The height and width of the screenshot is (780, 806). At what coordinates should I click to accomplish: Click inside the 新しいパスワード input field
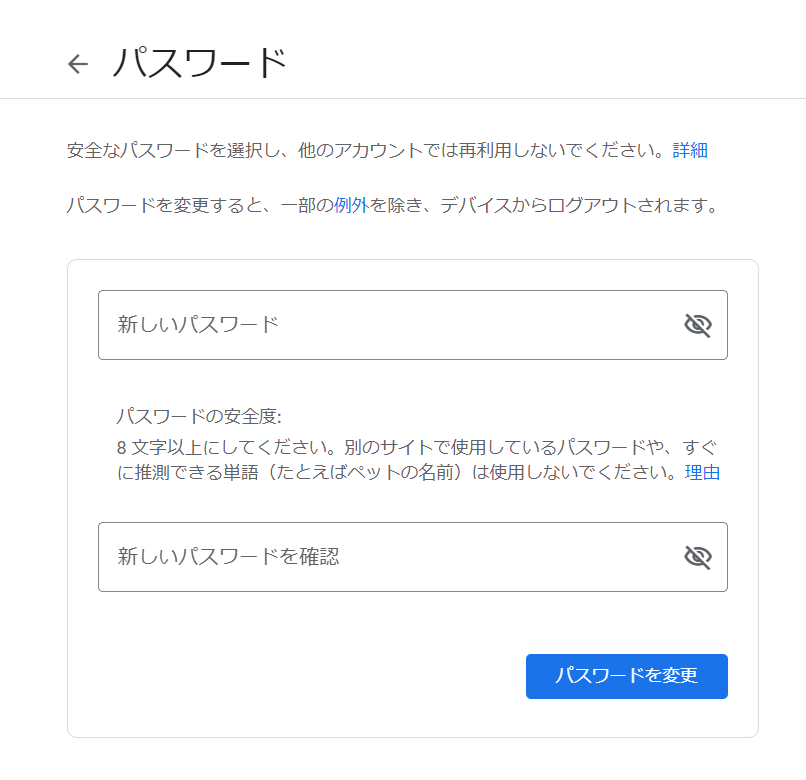pyautogui.click(x=350, y=324)
